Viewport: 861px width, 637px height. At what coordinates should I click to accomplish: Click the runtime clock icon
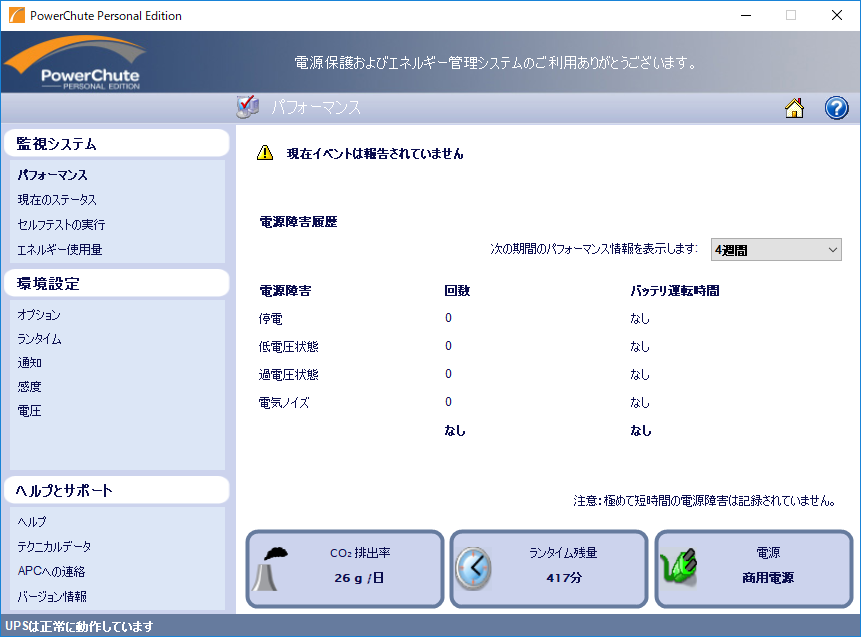[x=473, y=569]
